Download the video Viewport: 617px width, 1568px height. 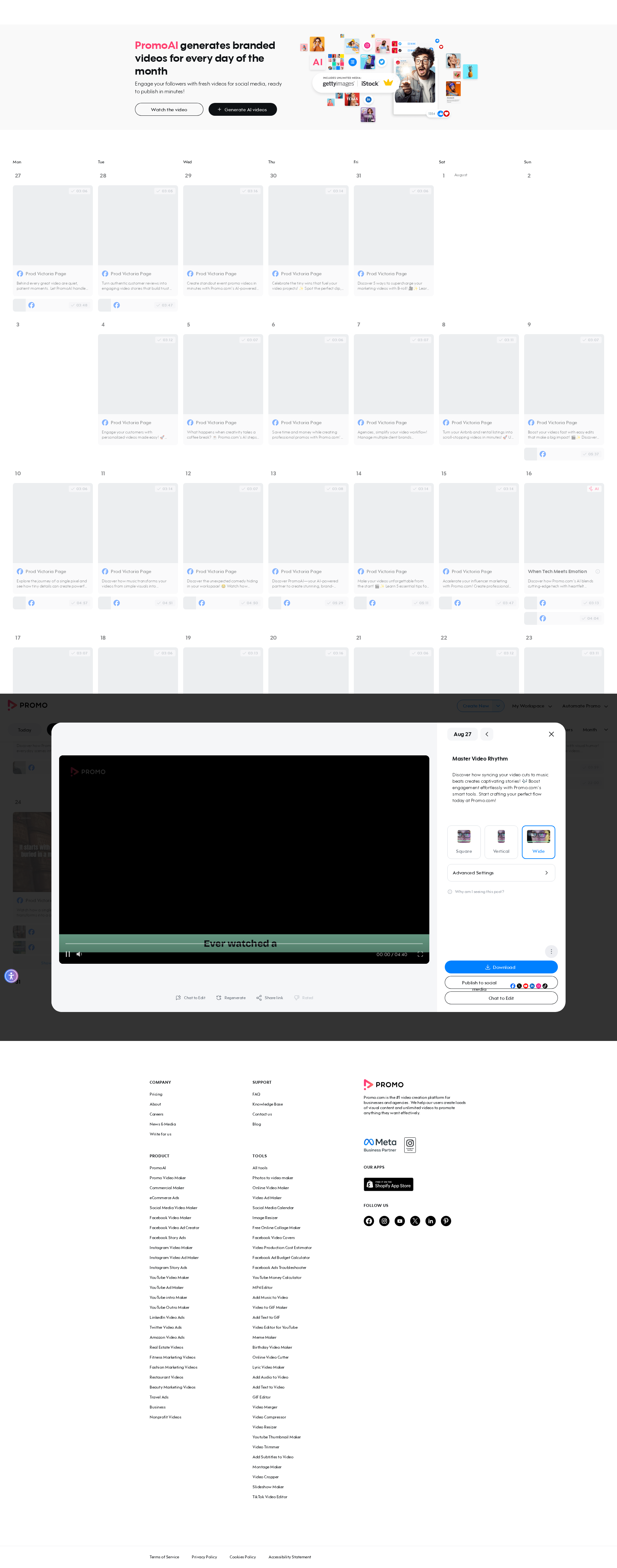click(501, 967)
